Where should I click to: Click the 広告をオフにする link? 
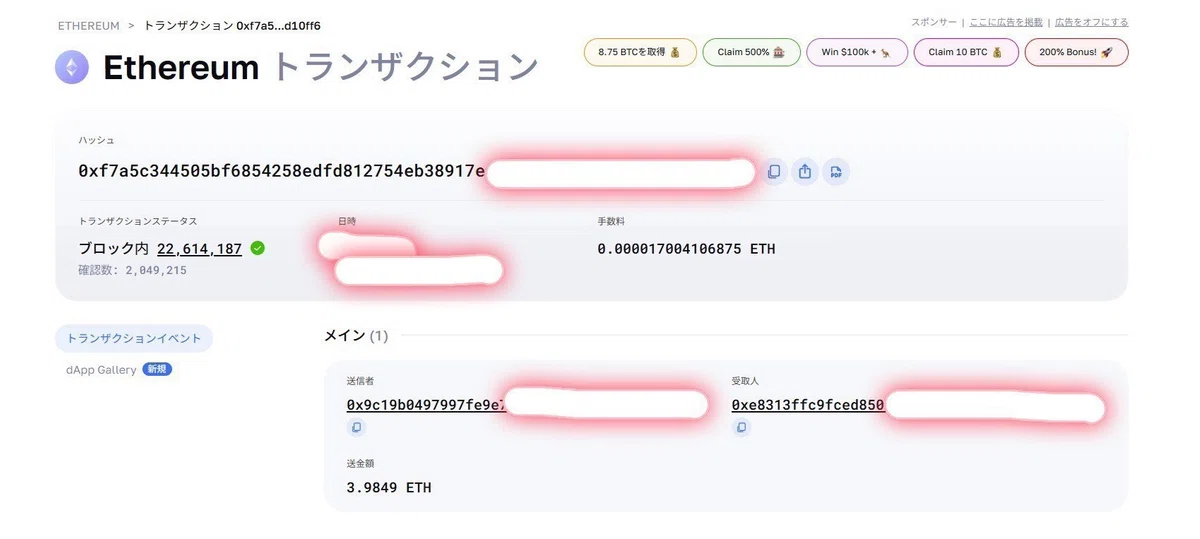click(x=1091, y=22)
